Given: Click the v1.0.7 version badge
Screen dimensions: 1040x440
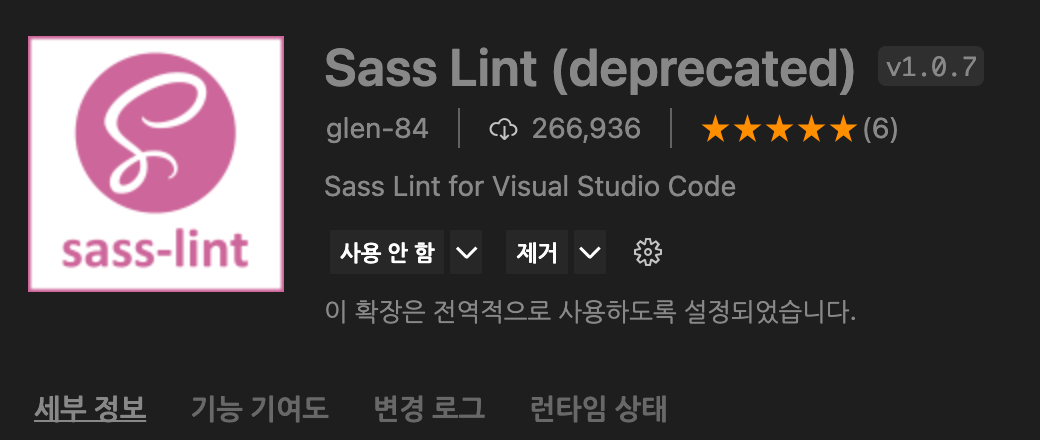Looking at the screenshot, I should (x=931, y=66).
